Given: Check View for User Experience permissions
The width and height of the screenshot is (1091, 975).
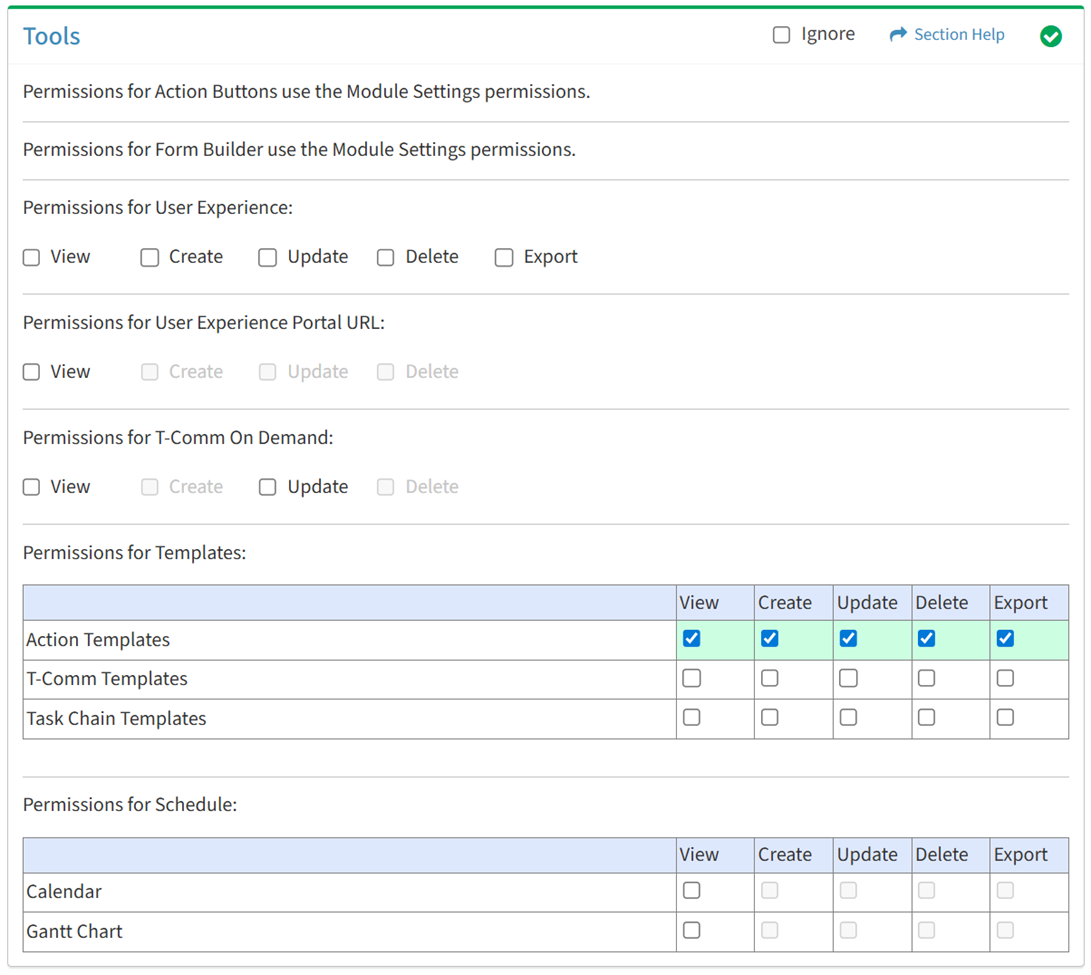Looking at the screenshot, I should 32,258.
